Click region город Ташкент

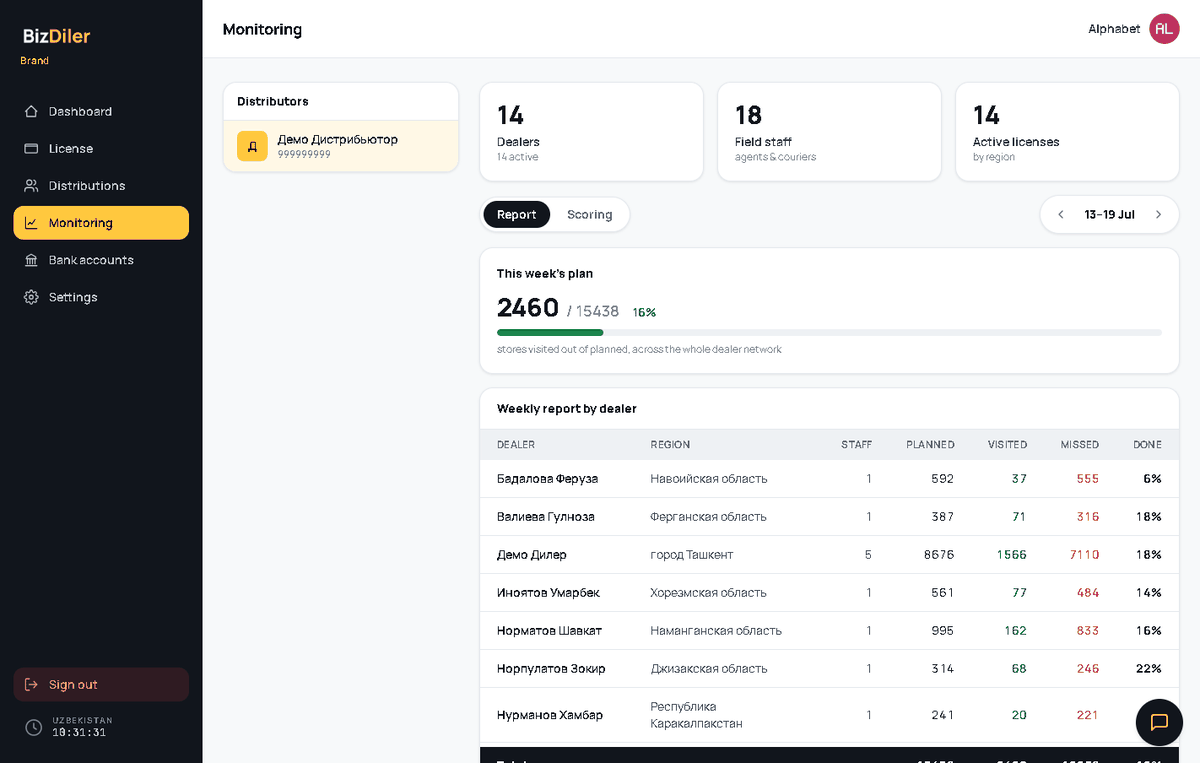point(692,555)
